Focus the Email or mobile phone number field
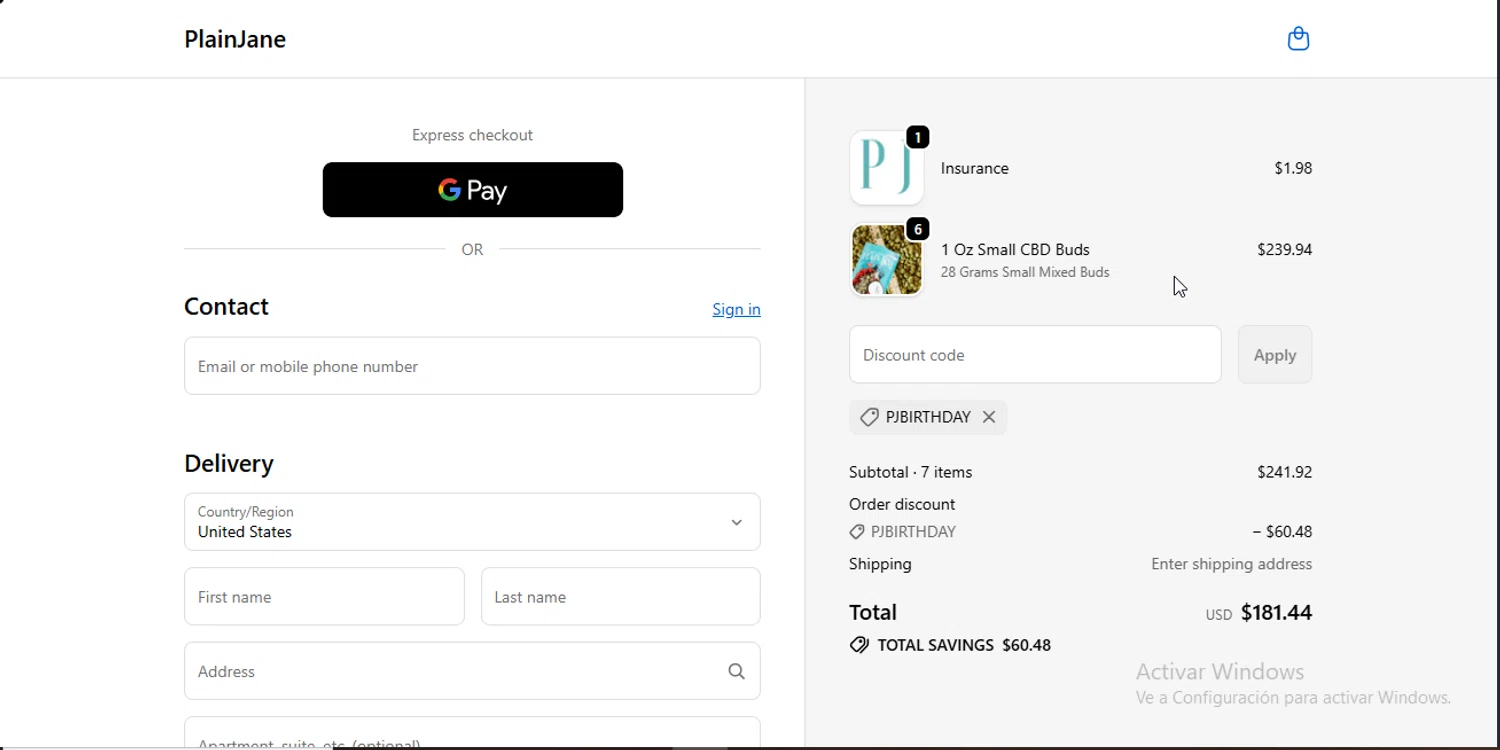The width and height of the screenshot is (1500, 750). pyautogui.click(x=472, y=366)
